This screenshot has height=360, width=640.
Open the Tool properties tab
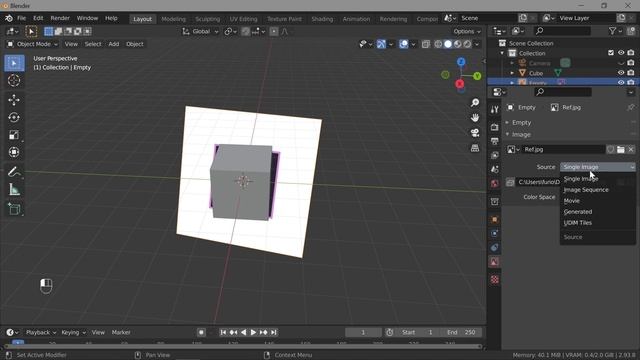(x=495, y=109)
